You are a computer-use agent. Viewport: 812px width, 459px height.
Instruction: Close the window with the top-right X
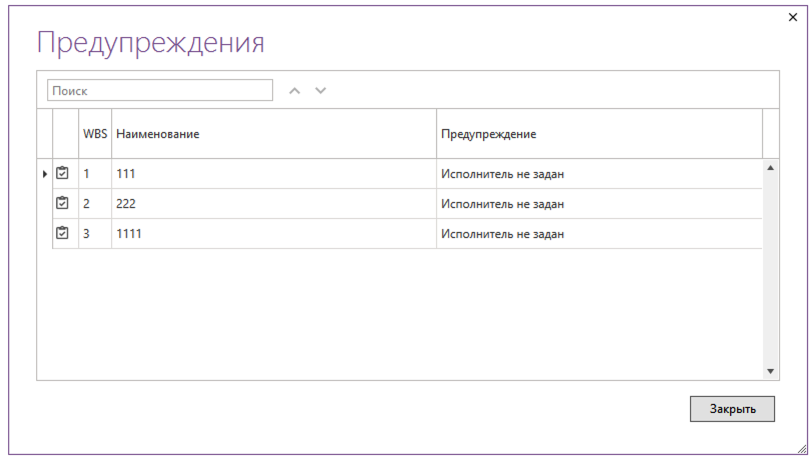tap(793, 17)
